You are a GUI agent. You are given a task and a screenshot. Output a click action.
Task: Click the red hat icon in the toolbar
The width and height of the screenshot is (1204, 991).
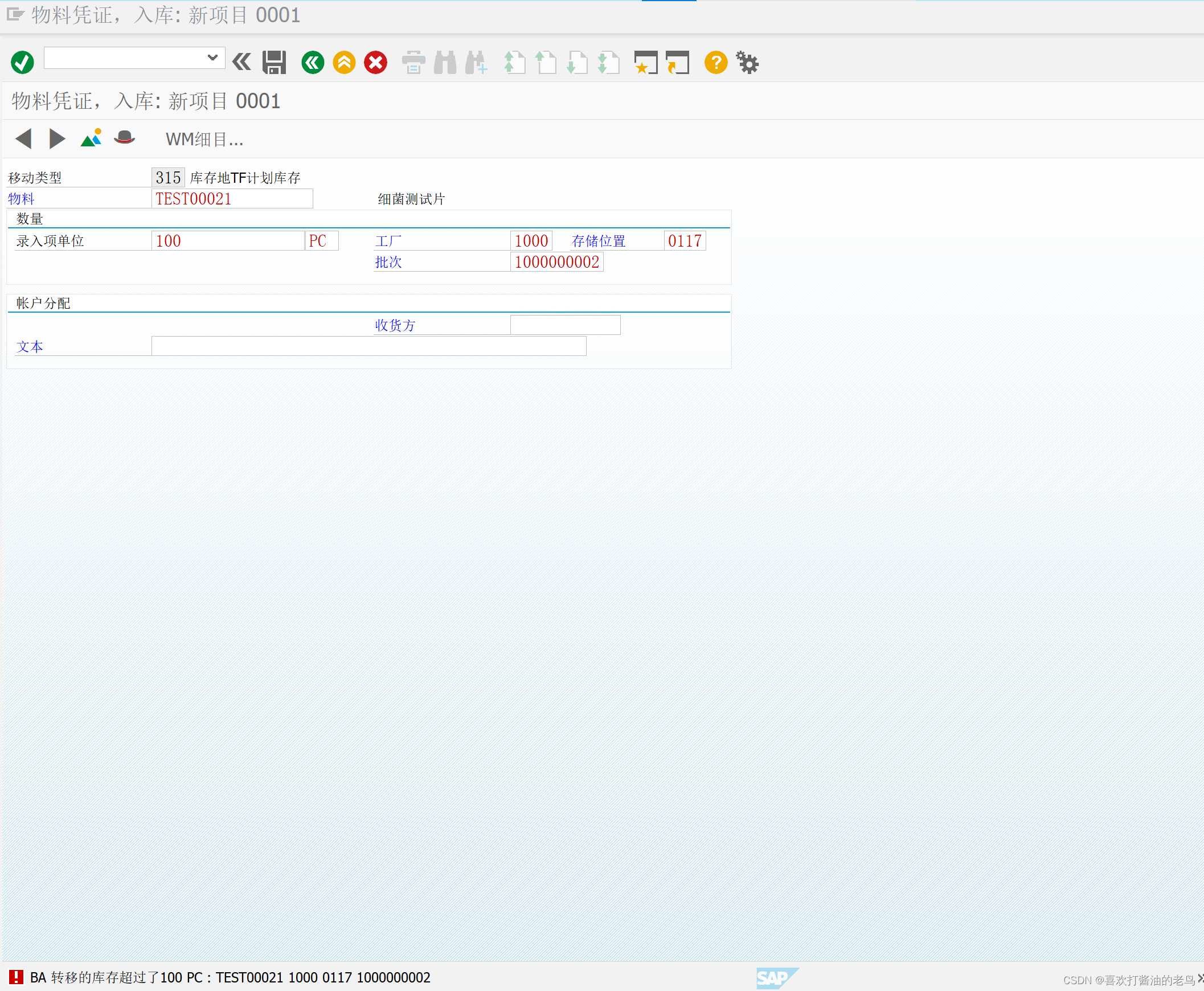(x=124, y=138)
